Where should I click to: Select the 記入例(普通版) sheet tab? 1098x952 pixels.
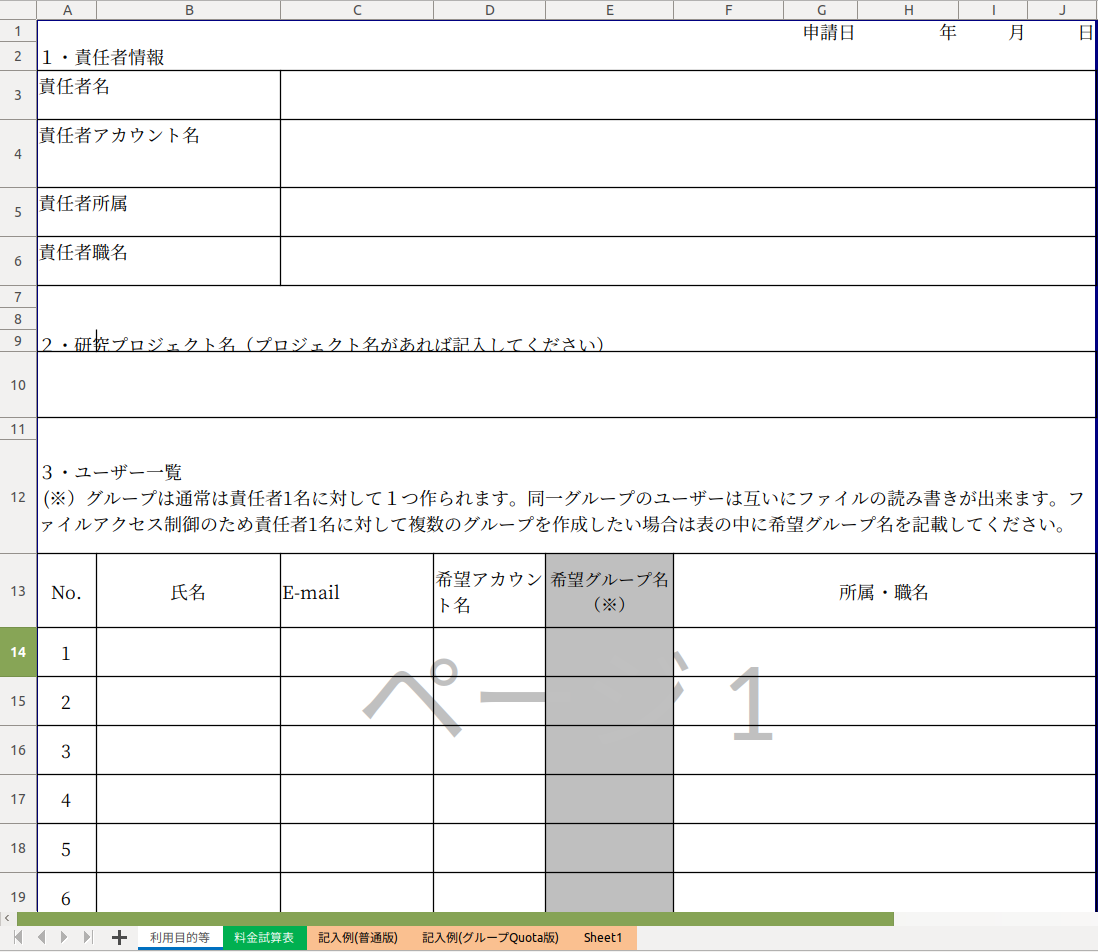(358, 938)
